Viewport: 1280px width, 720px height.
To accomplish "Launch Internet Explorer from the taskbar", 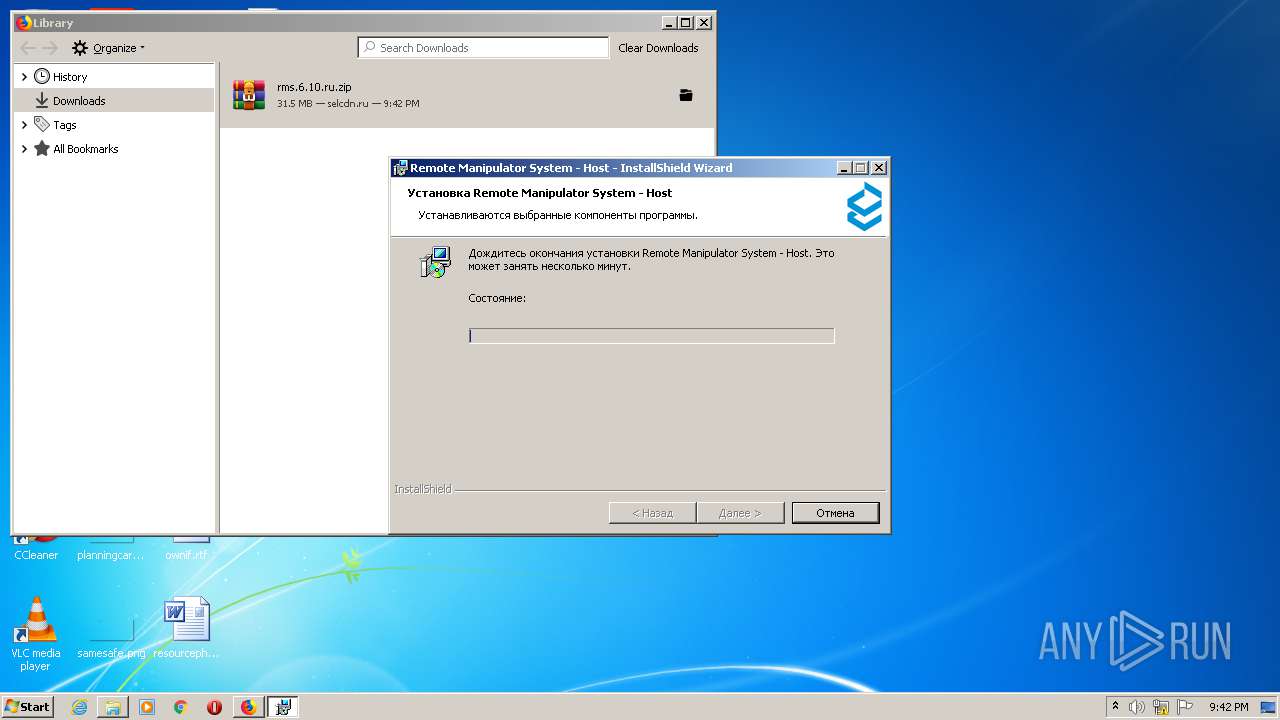I will pyautogui.click(x=79, y=707).
